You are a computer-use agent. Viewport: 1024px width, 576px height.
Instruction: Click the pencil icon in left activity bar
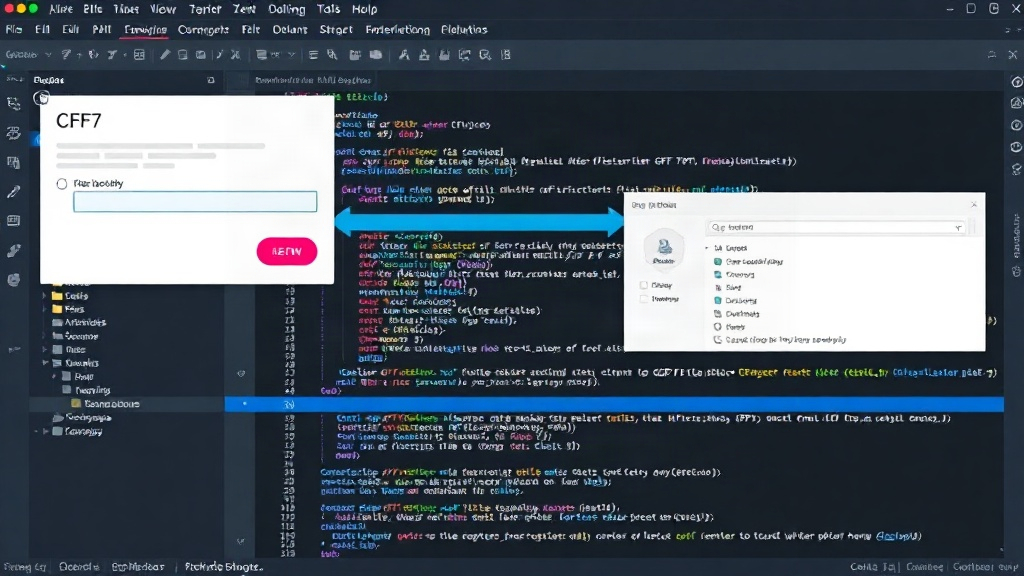[x=13, y=191]
